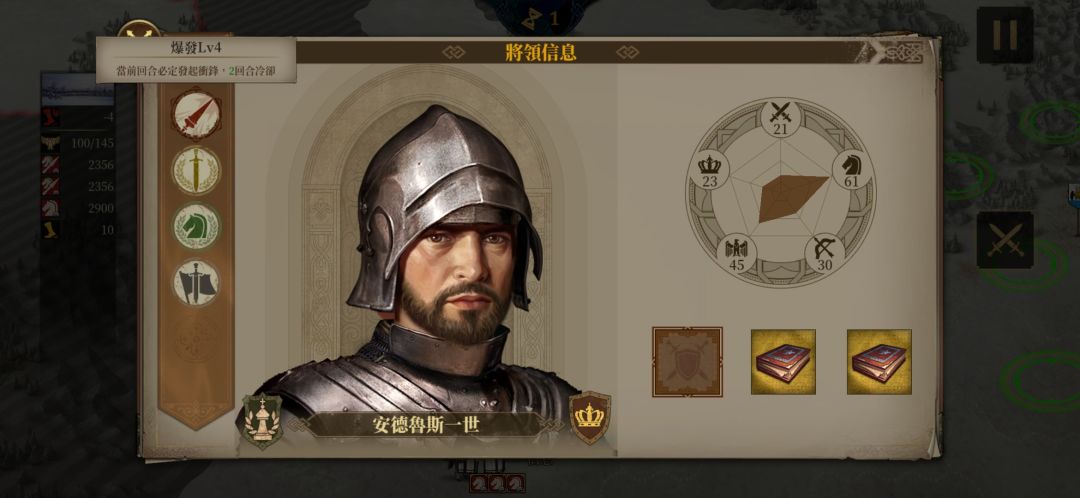Viewport: 1080px width, 498px height.
Task: Pause the game with the pause button
Action: [x=1004, y=35]
